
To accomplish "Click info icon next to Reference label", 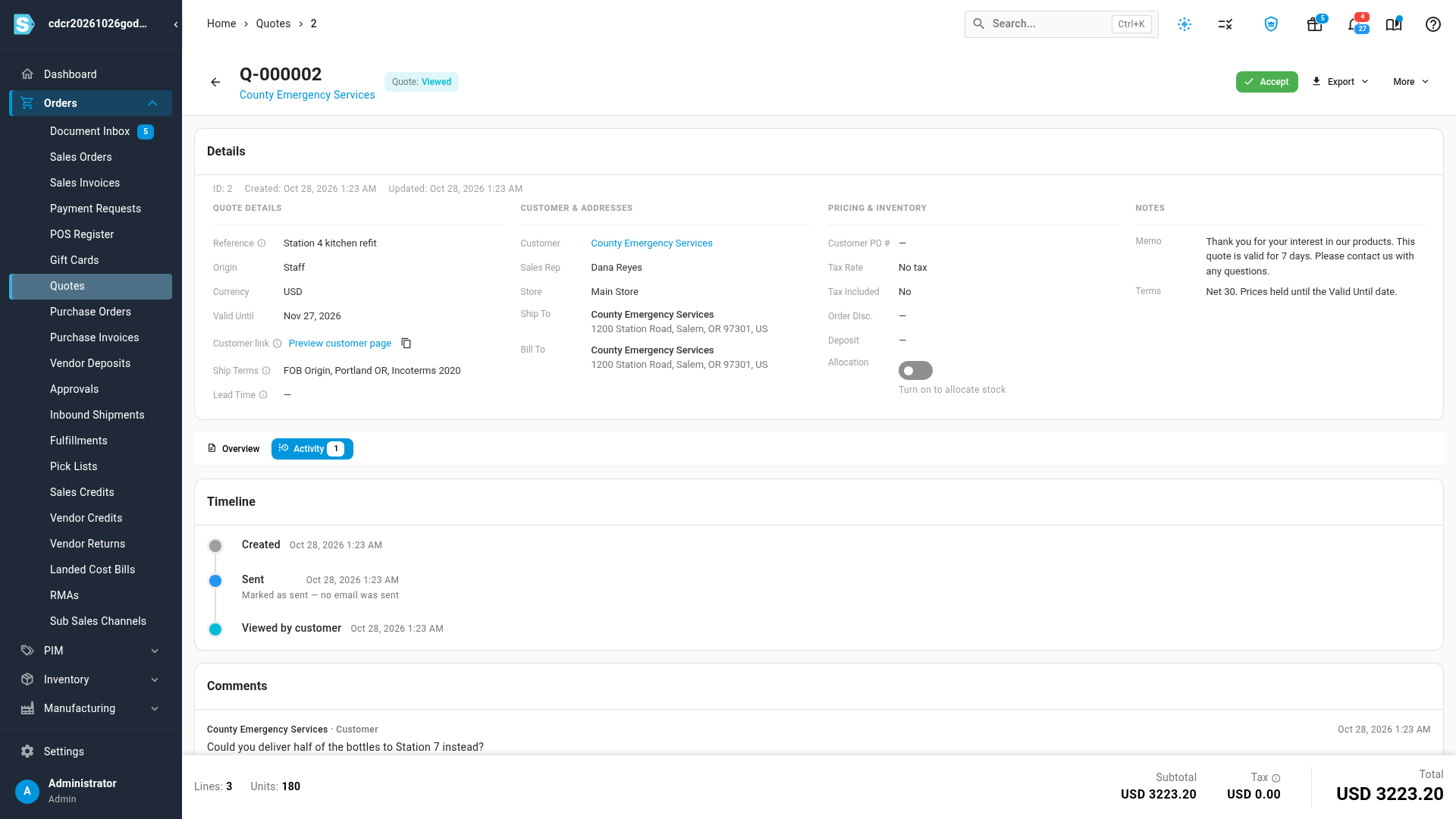I will click(x=262, y=243).
